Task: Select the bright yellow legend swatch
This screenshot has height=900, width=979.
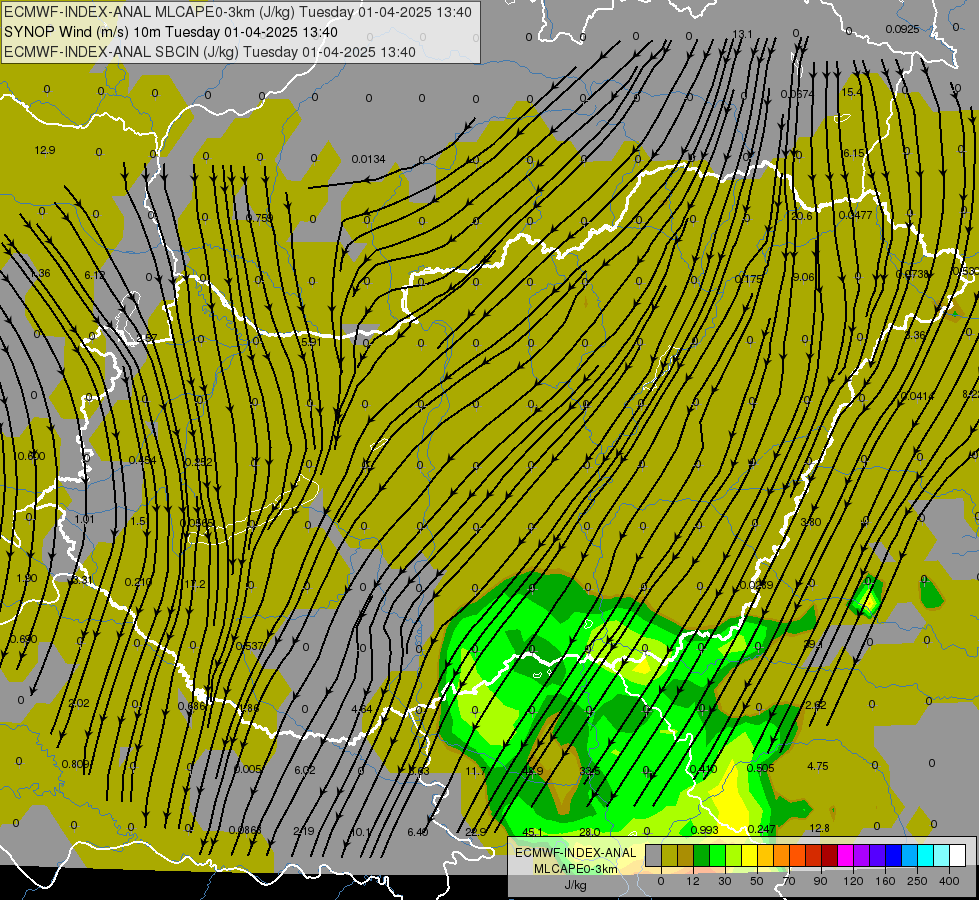Action: tap(750, 855)
